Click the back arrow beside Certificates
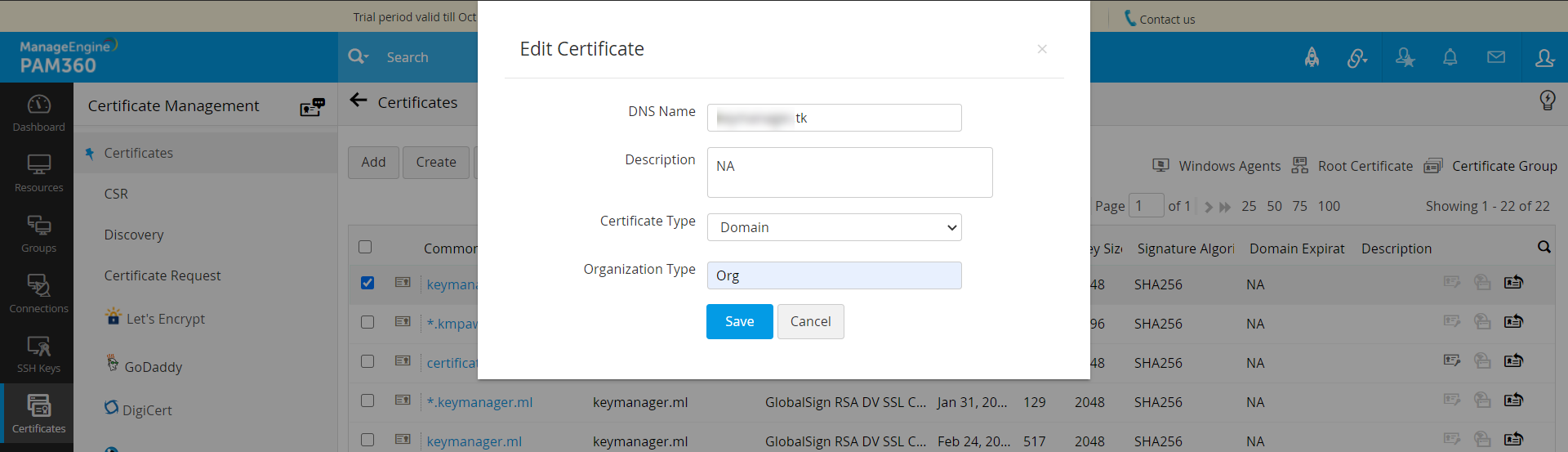The image size is (1568, 452). [358, 101]
